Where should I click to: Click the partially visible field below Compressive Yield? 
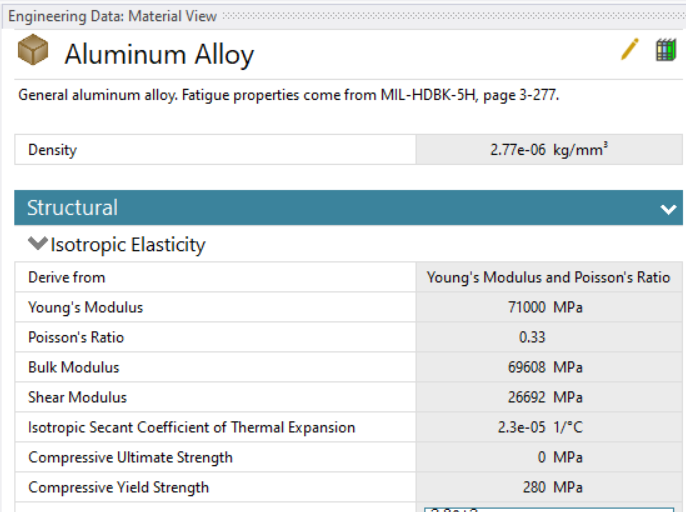(x=548, y=508)
